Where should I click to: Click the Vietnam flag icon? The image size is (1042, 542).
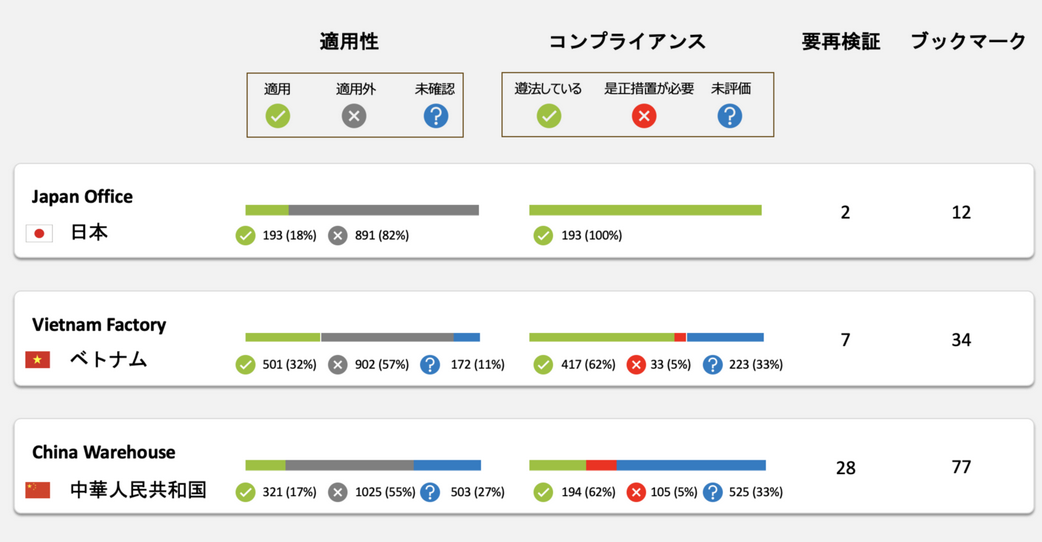click(x=38, y=360)
